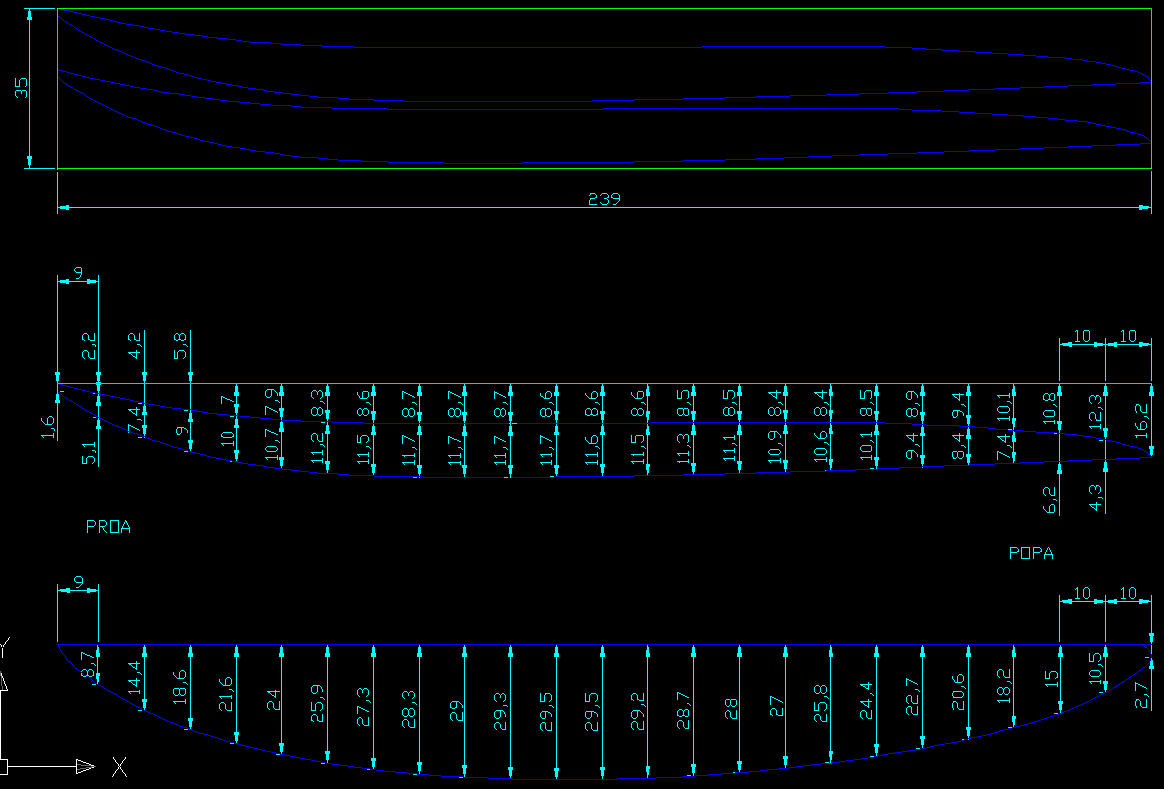Viewport: 1164px width, 789px height.
Task: Click the PROA text label
Action: 108,527
